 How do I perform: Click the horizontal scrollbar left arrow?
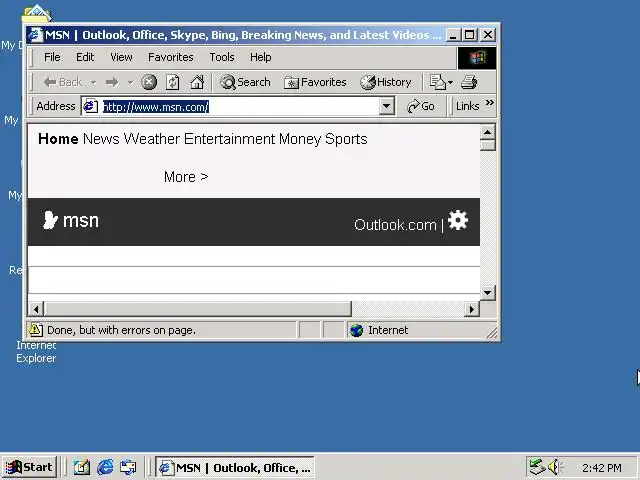36,309
